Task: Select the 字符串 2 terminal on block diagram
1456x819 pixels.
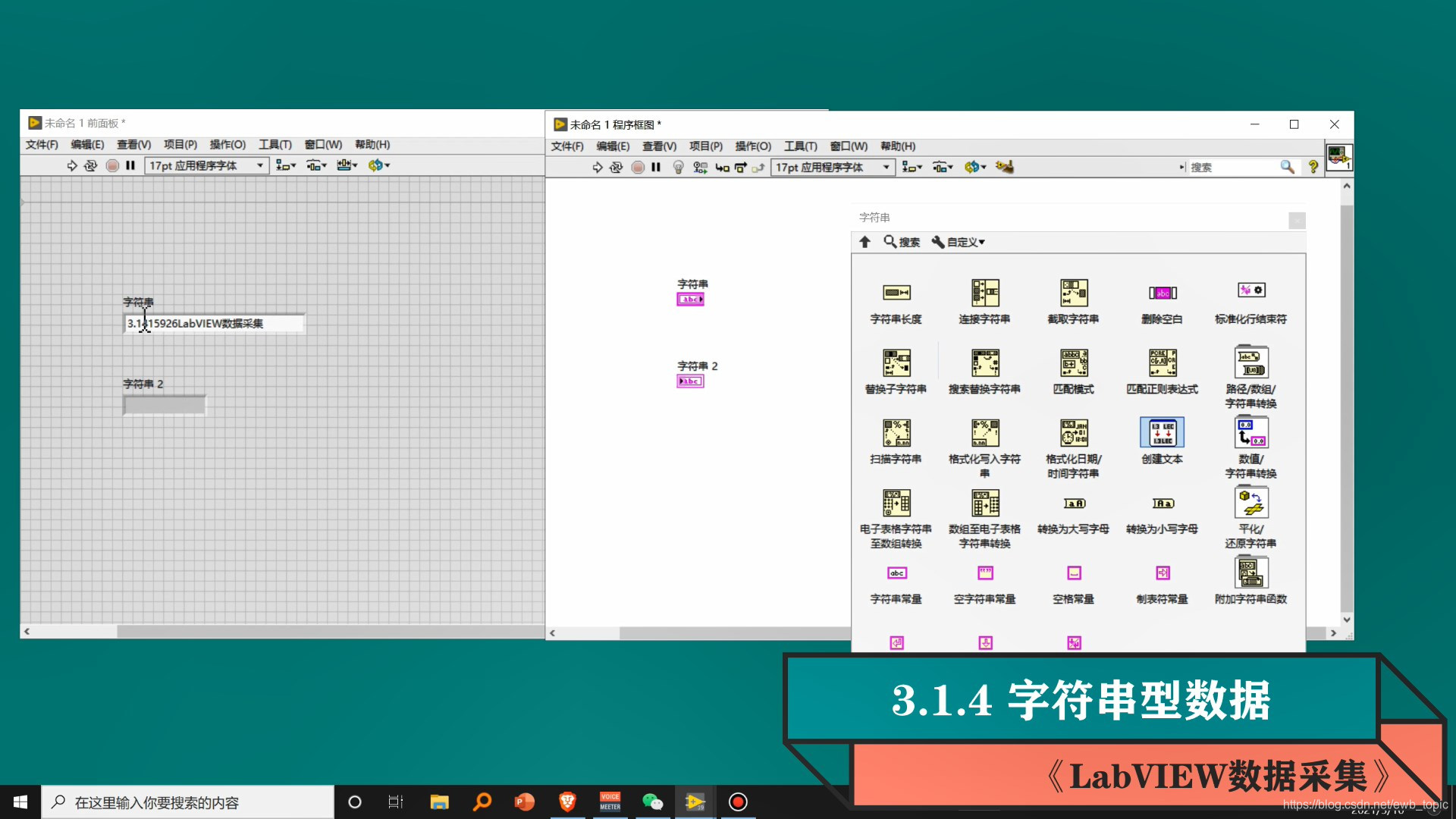Action: 690,381
